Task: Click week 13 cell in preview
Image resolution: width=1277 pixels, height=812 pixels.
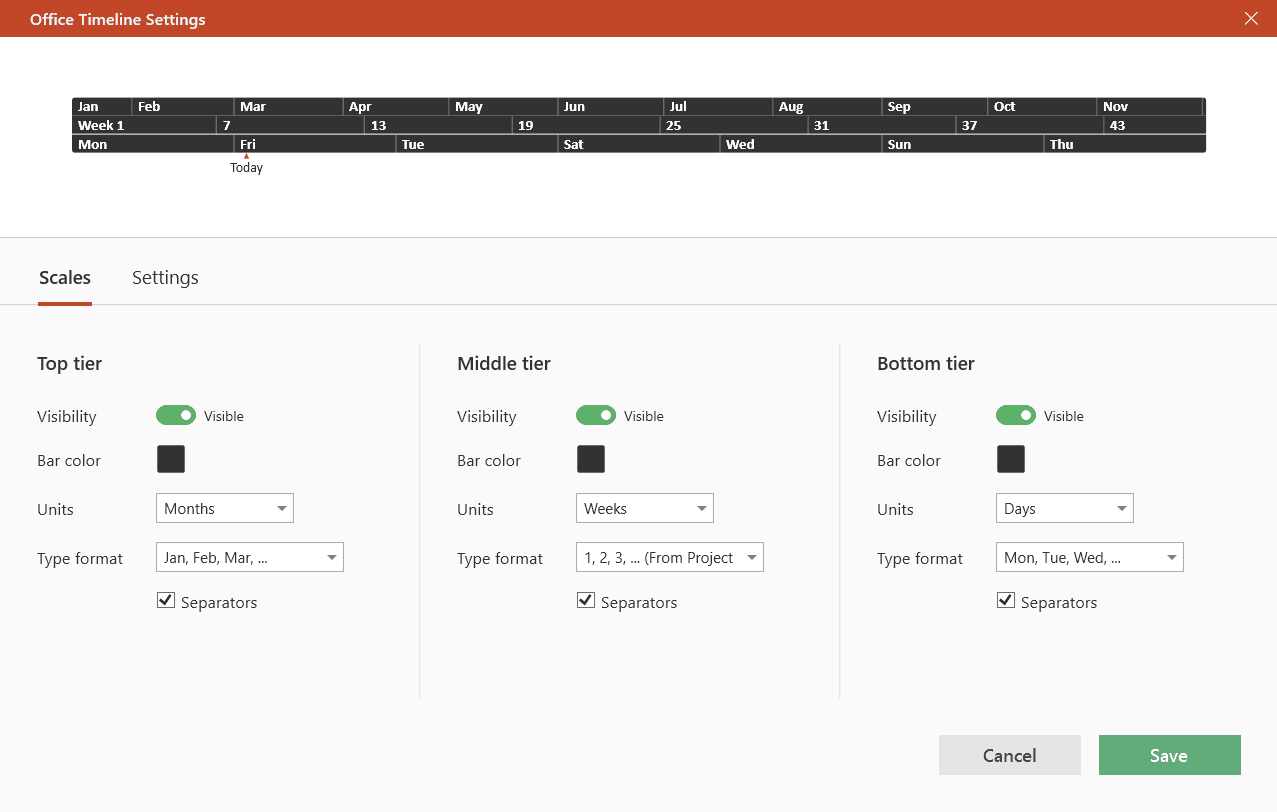Action: point(438,125)
